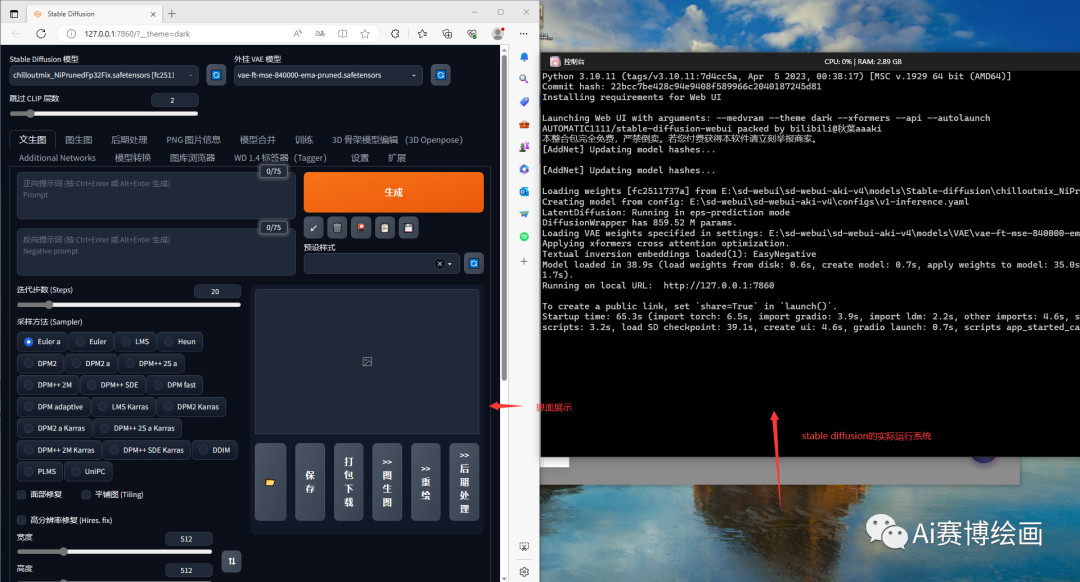Send the image to 图生图 button
This screenshot has height=582, width=1080.
387,482
